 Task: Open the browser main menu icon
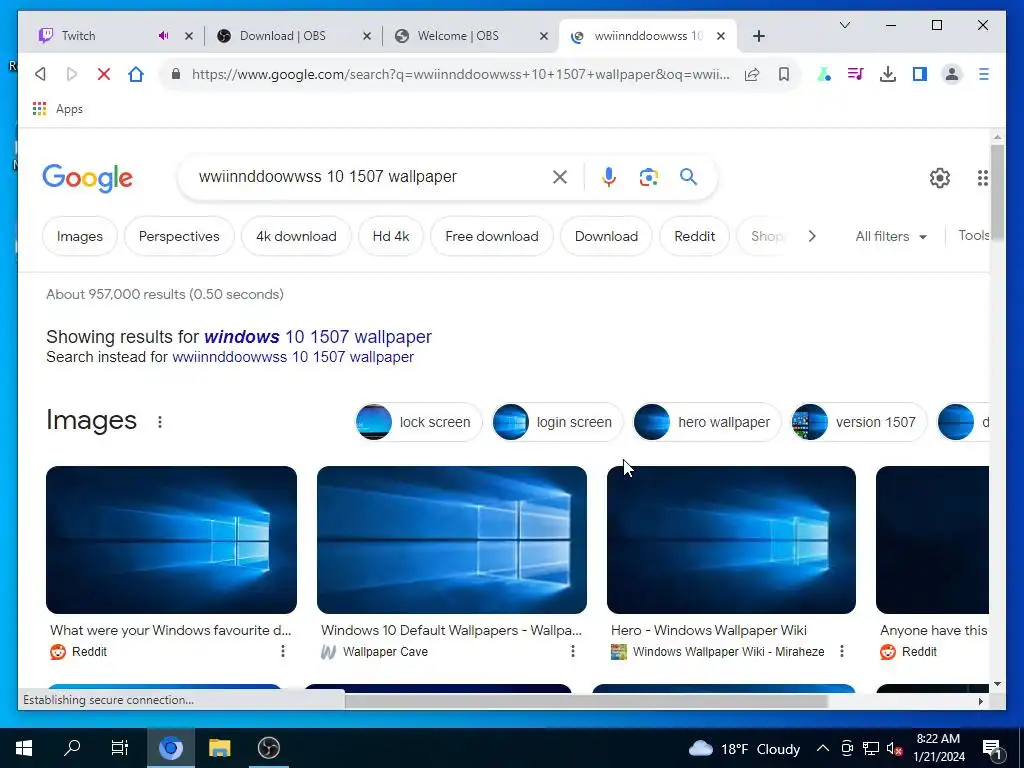coord(984,74)
